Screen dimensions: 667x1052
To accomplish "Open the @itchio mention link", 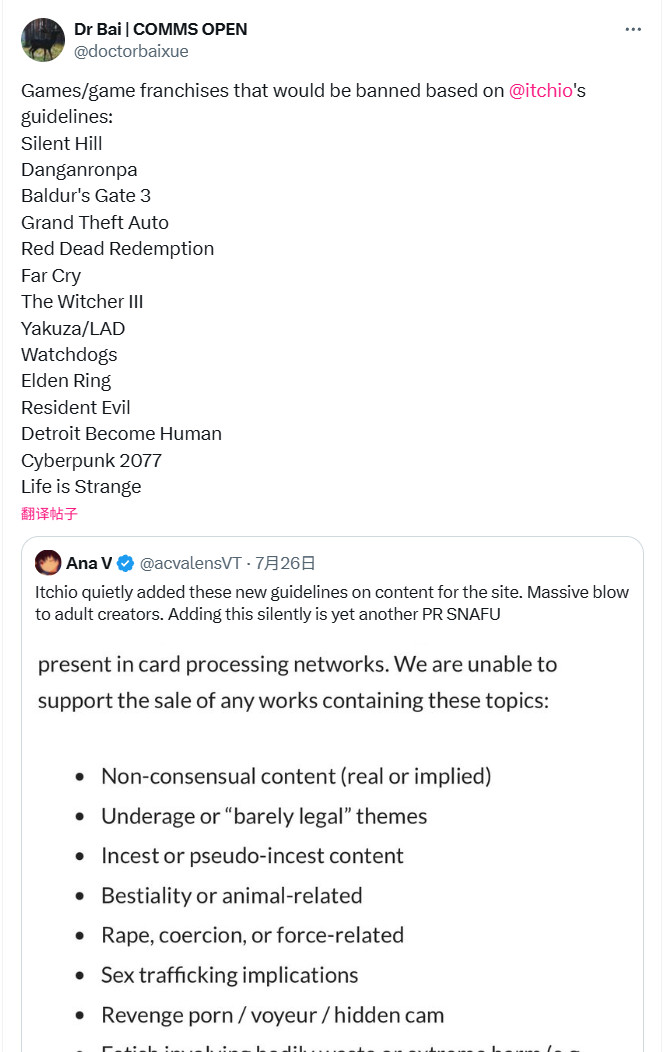I will (540, 90).
